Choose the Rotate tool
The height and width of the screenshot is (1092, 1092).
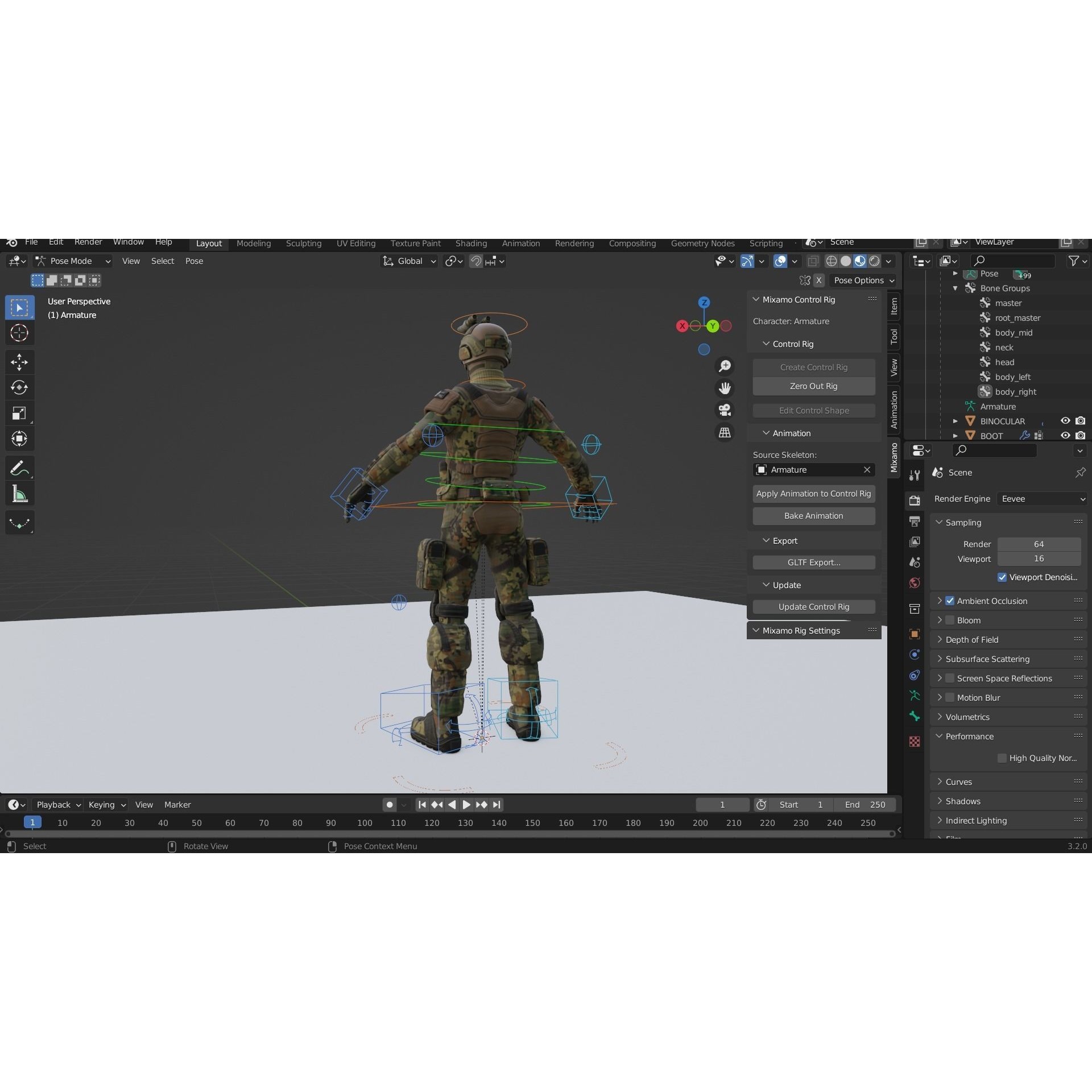pos(19,387)
